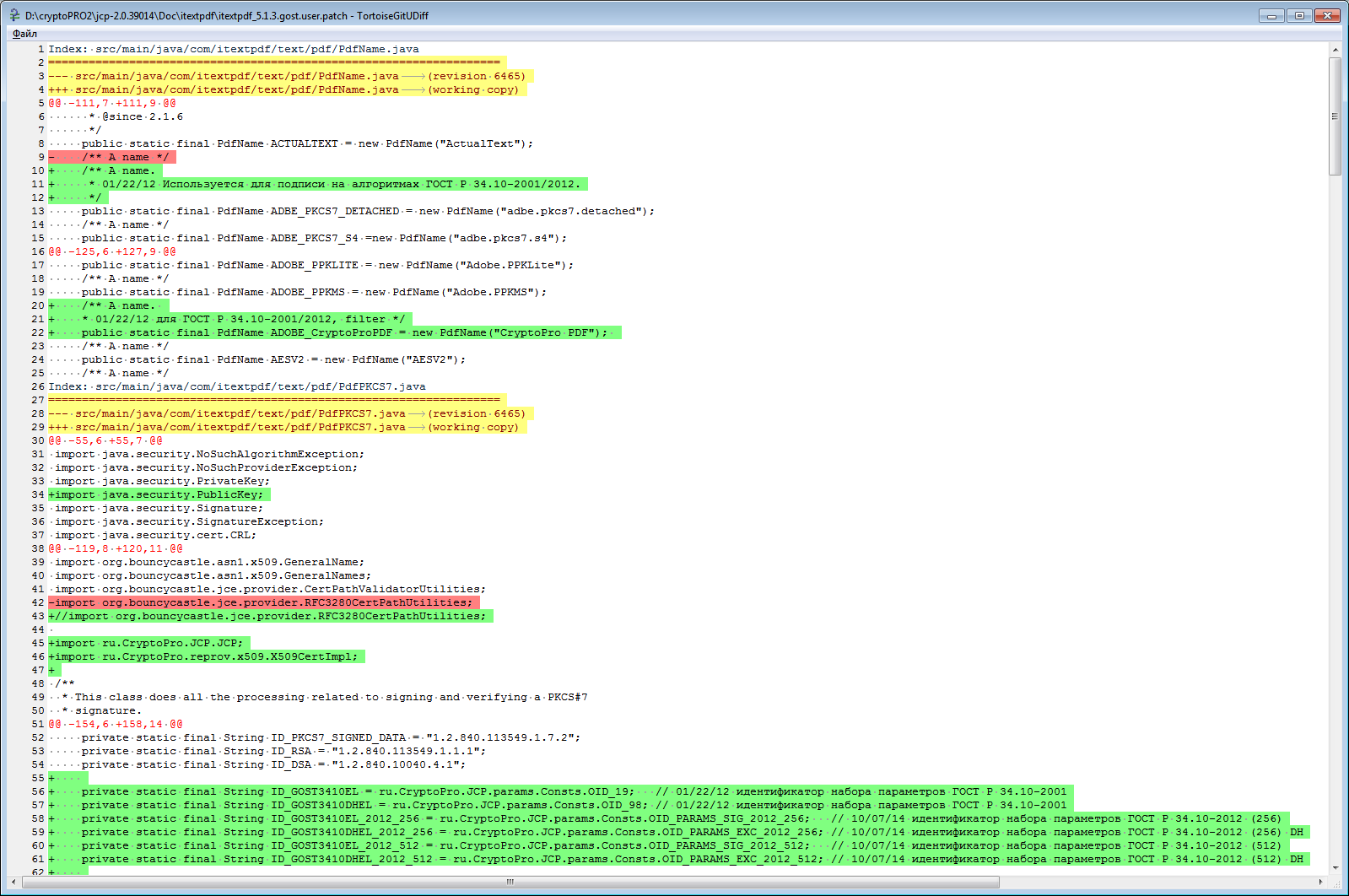Close the TortoiseGitUDiff window
The height and width of the screenshot is (896, 1349).
click(1328, 15)
